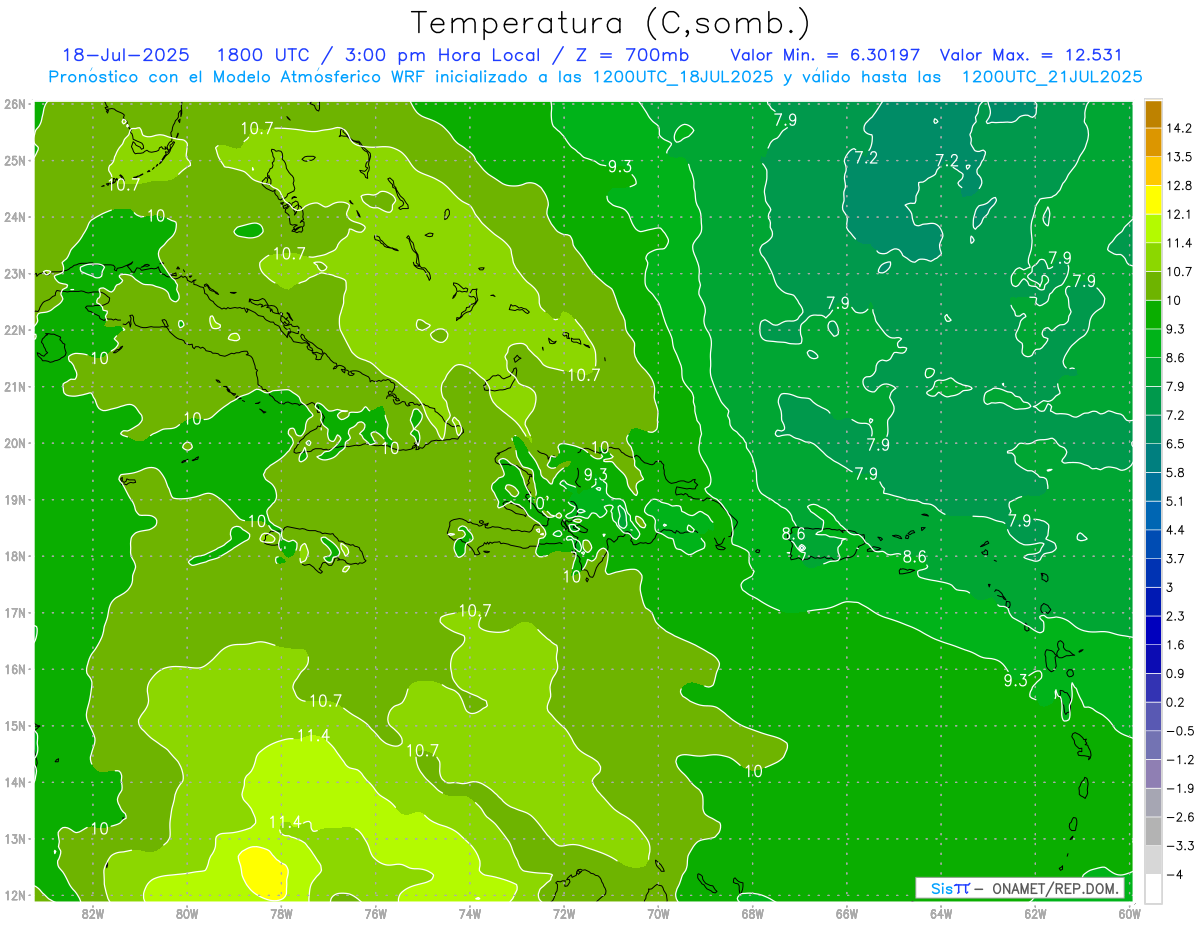Click the 70W longitude axis label
The height and width of the screenshot is (927, 1200).
click(x=658, y=913)
